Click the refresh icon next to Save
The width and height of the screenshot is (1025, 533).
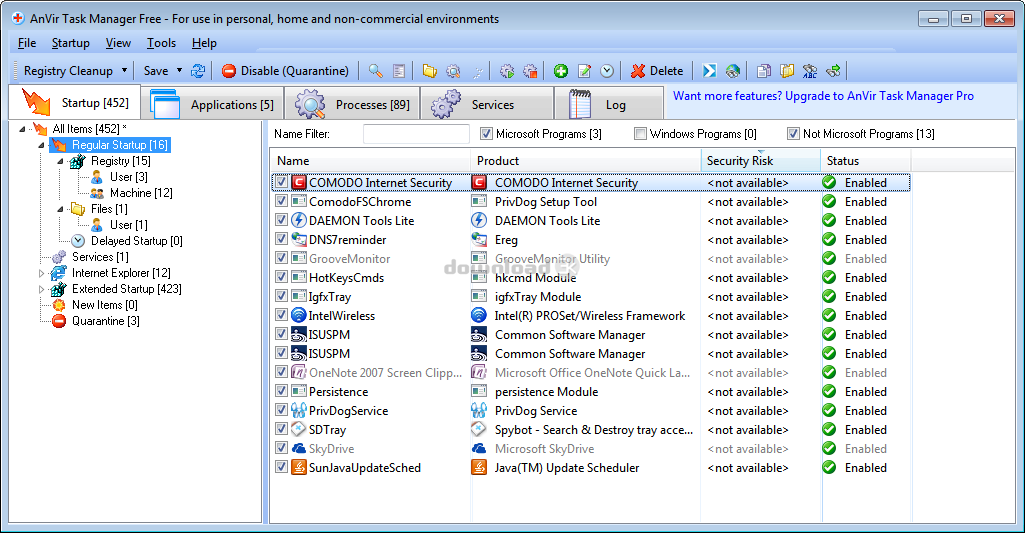coord(198,71)
